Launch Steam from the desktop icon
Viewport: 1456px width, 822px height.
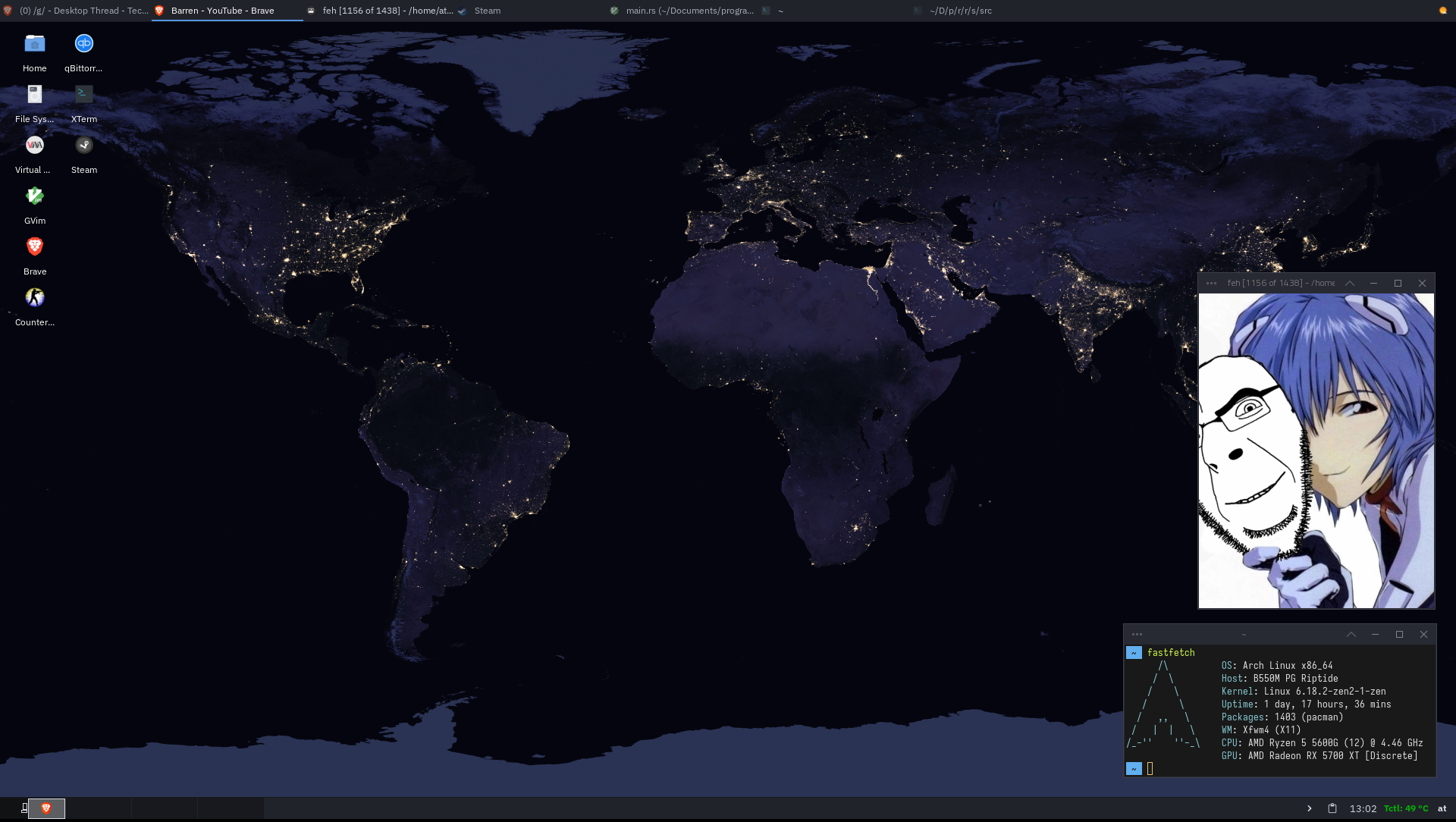point(83,146)
